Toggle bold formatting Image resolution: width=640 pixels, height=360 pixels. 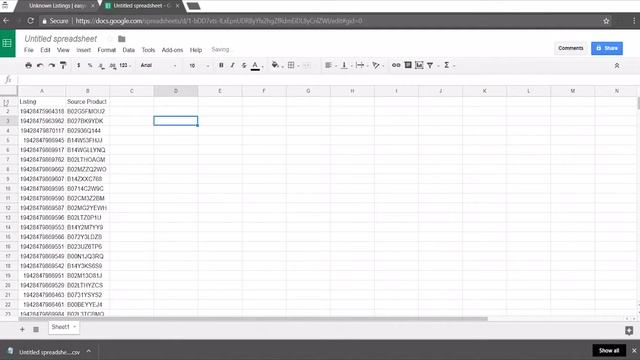pos(221,65)
